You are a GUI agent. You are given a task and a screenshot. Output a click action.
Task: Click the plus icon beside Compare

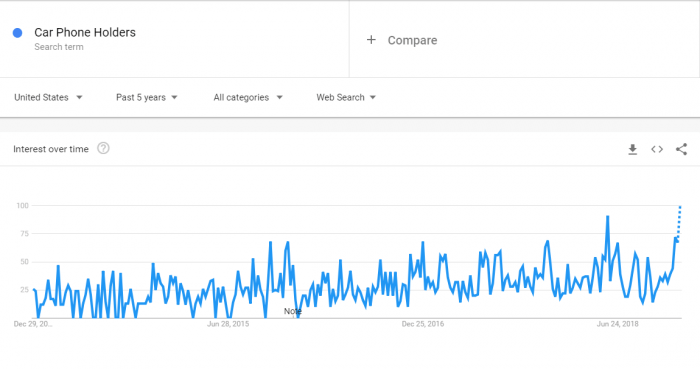(x=371, y=40)
